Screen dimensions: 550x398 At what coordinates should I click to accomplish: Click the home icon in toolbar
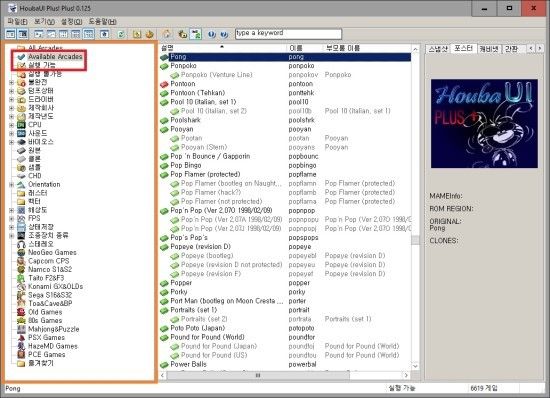(167, 34)
